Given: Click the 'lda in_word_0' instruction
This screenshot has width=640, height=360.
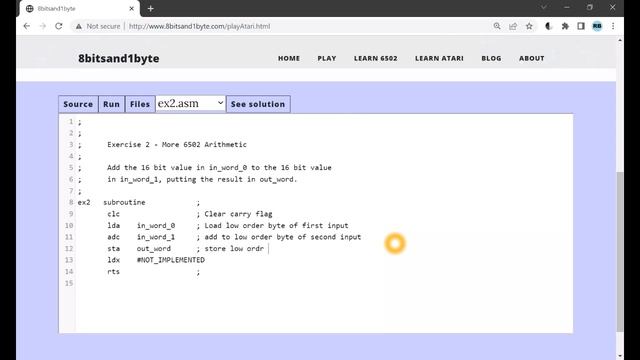Looking at the screenshot, I should pos(141,225).
